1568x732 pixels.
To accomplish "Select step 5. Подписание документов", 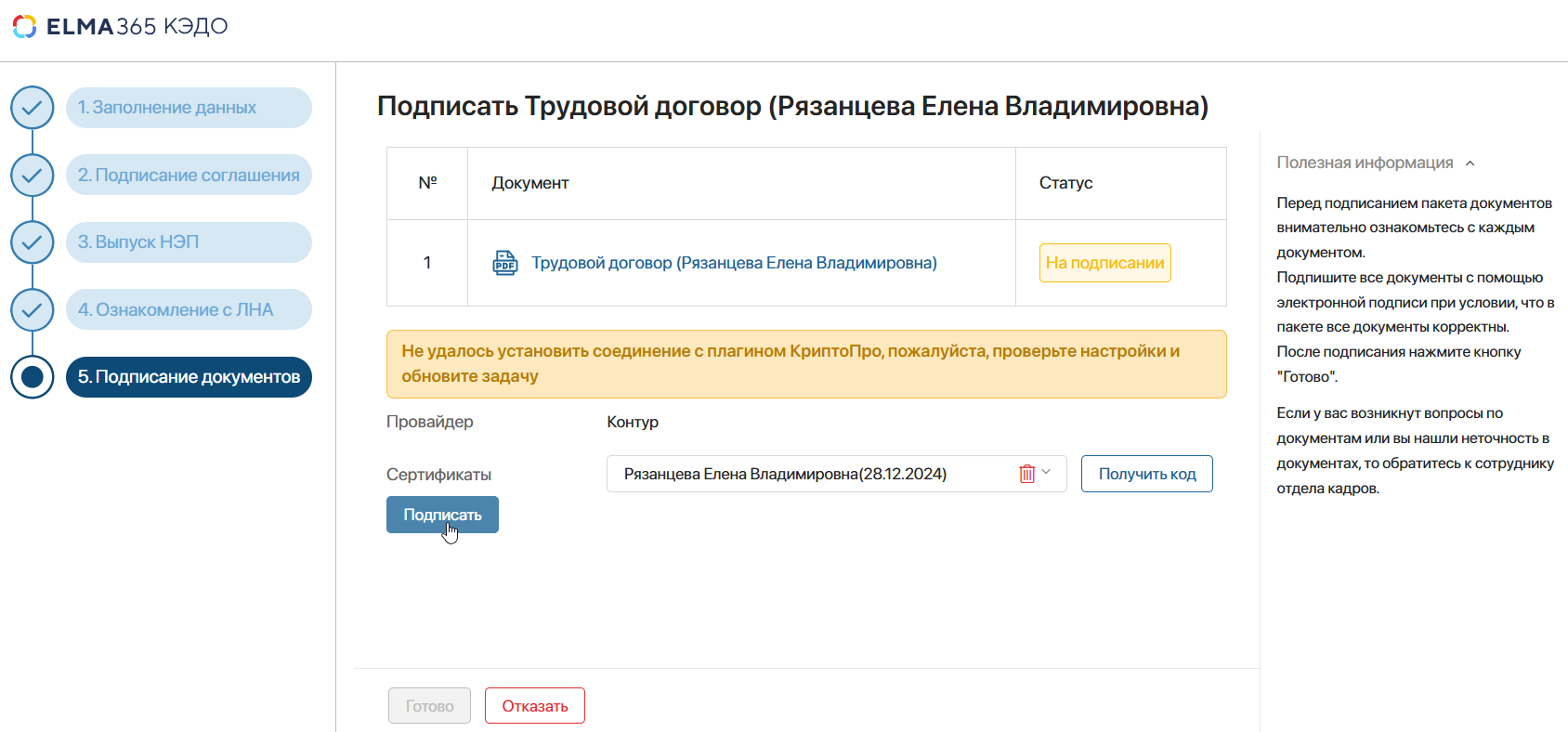I will [189, 377].
